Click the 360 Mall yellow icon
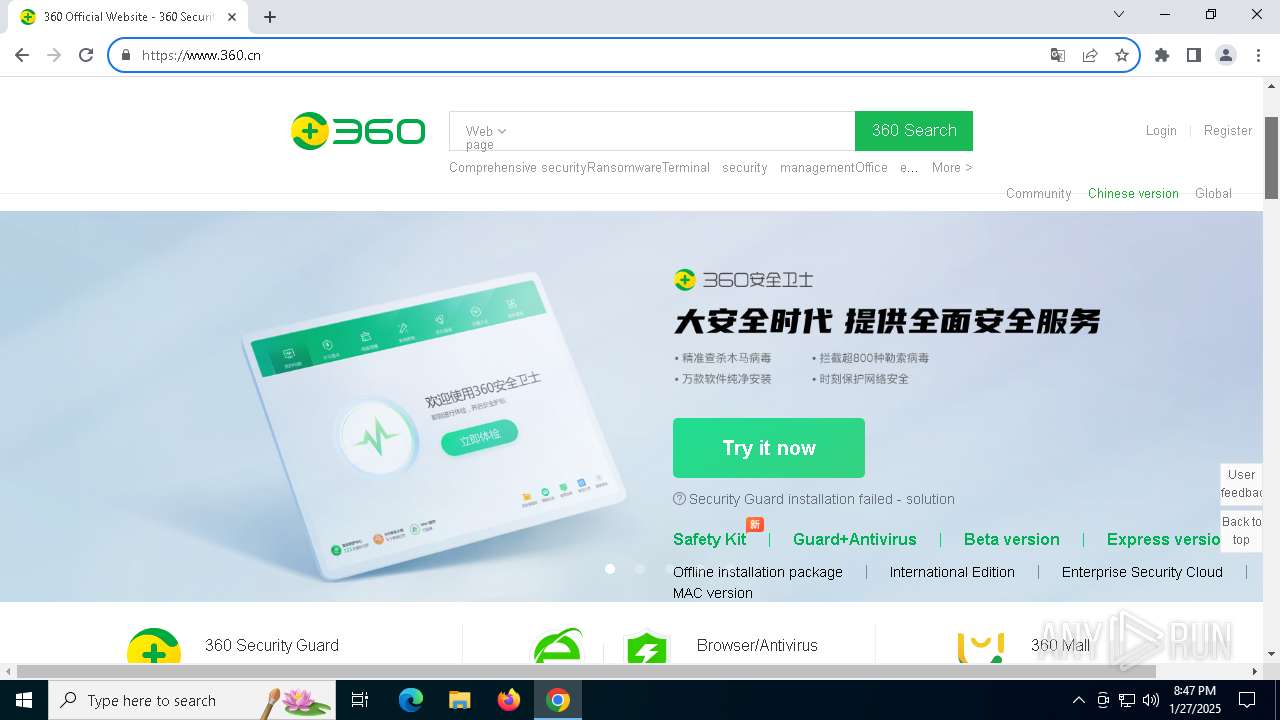 click(980, 648)
